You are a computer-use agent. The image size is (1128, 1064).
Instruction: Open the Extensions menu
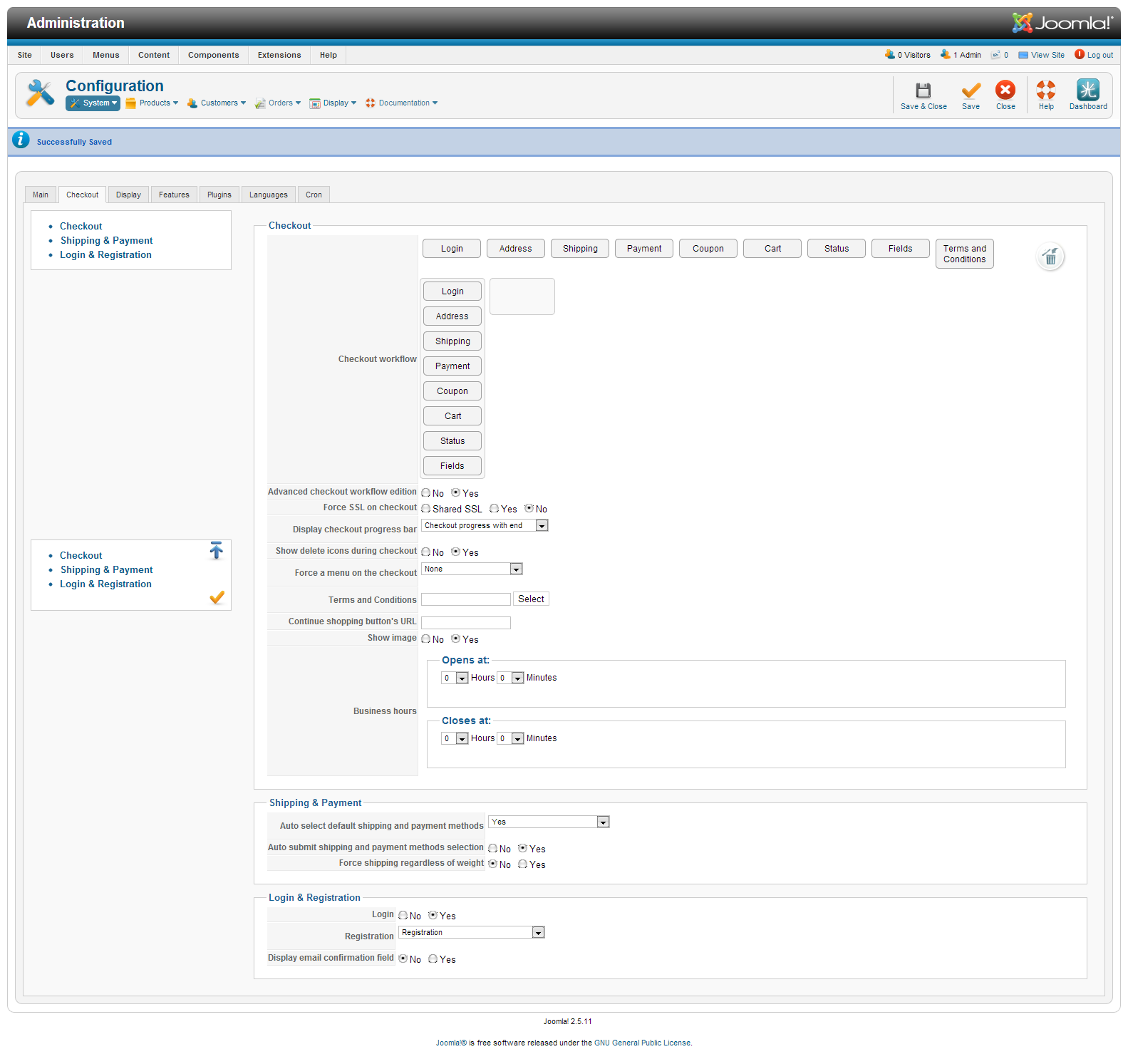click(x=279, y=55)
